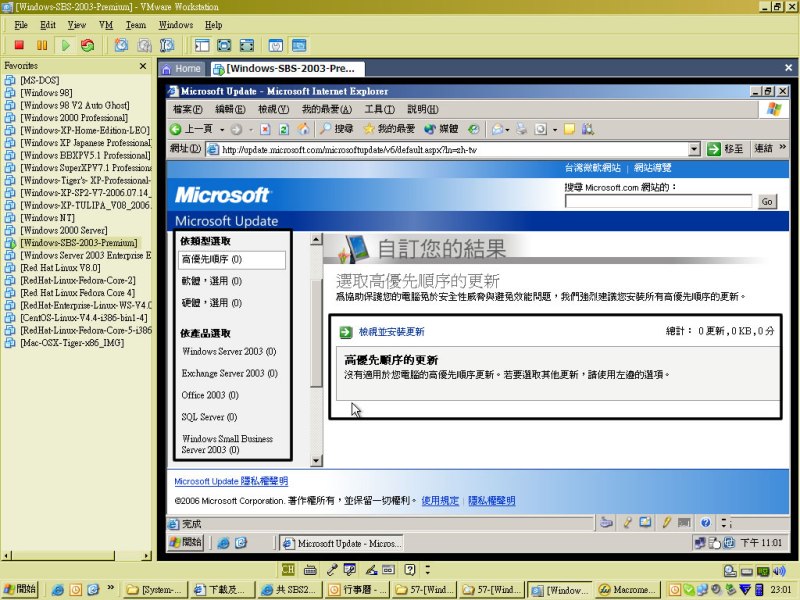The image size is (800, 600).
Task: Click the IE Back arrow icon (上一頁)
Action: pyautogui.click(x=176, y=129)
